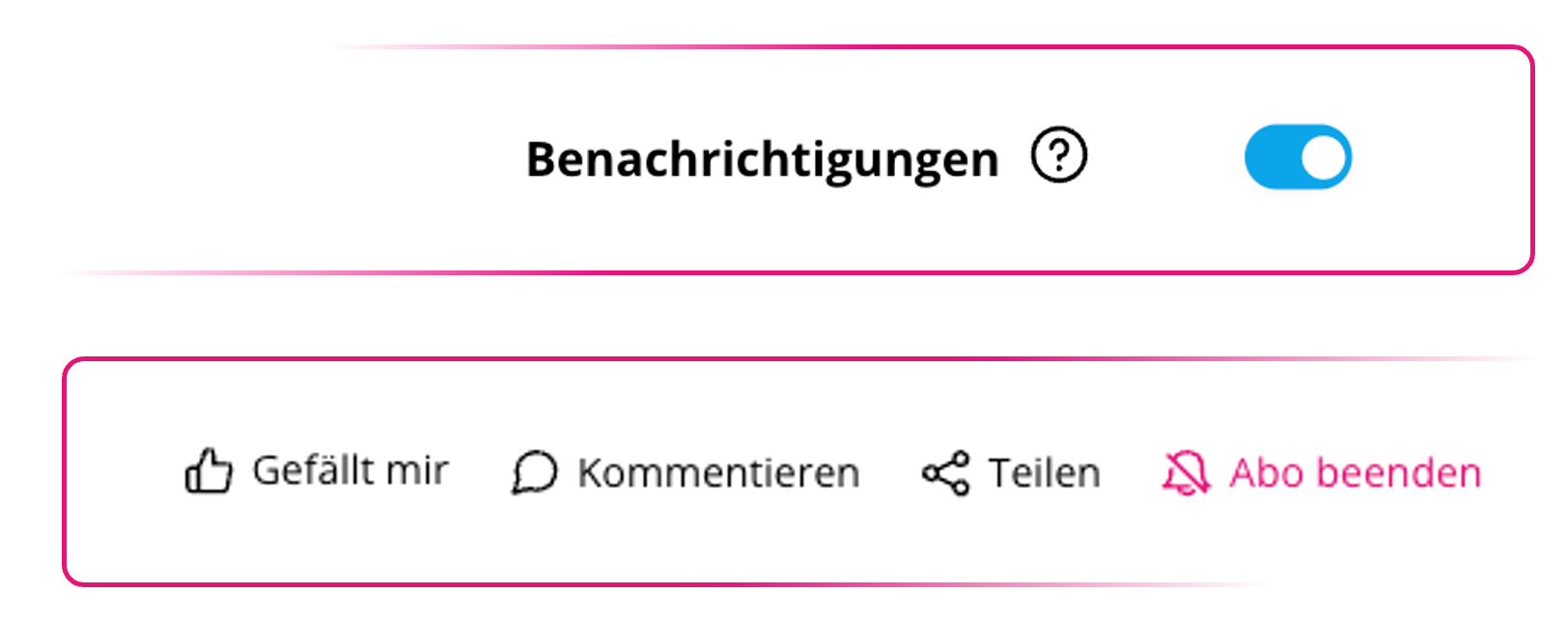Click the empty space between help icon and toggle
Screen dimensions: 1568x622
[x=1166, y=157]
